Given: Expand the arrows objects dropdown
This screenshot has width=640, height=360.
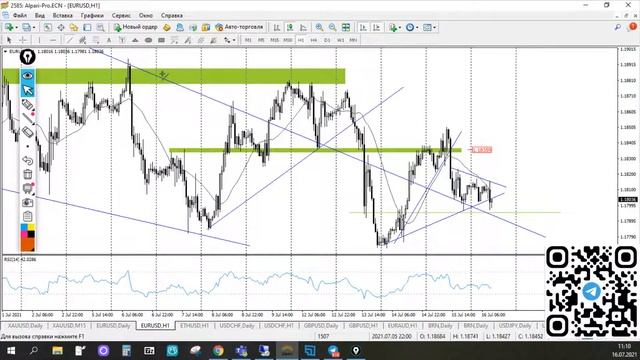Looking at the screenshot, I should pyautogui.click(x=233, y=40).
